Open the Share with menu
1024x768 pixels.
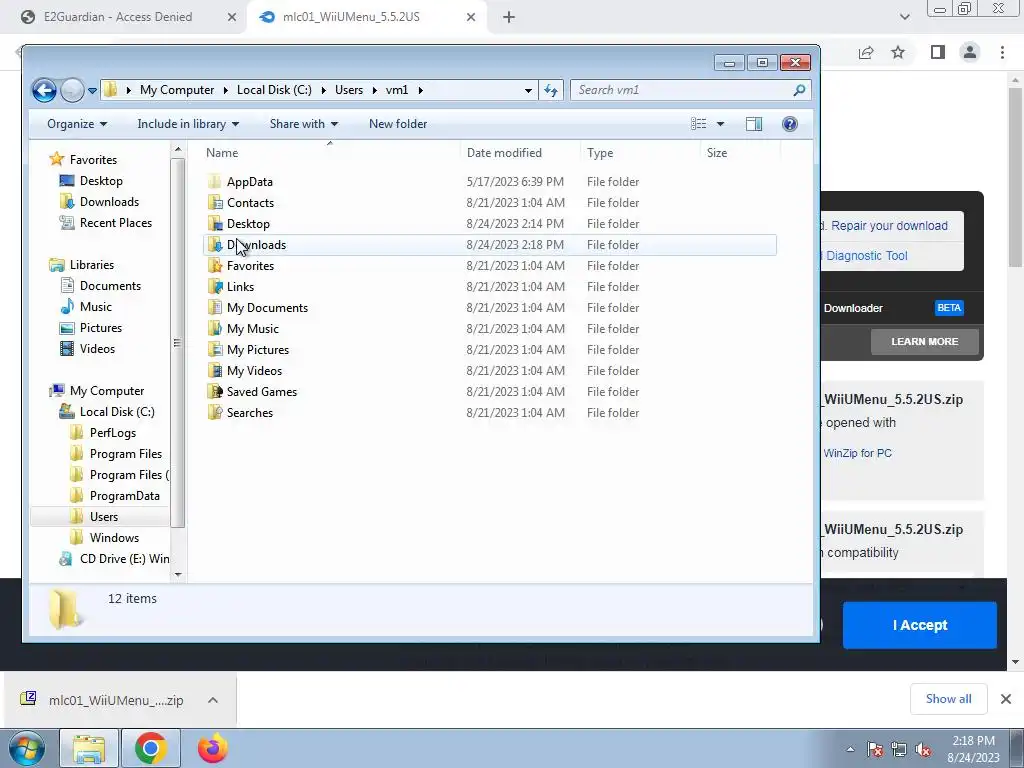tap(304, 124)
